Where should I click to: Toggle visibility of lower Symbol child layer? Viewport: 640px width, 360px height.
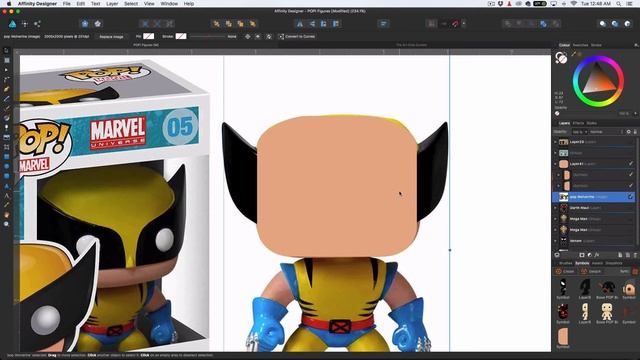631,186
